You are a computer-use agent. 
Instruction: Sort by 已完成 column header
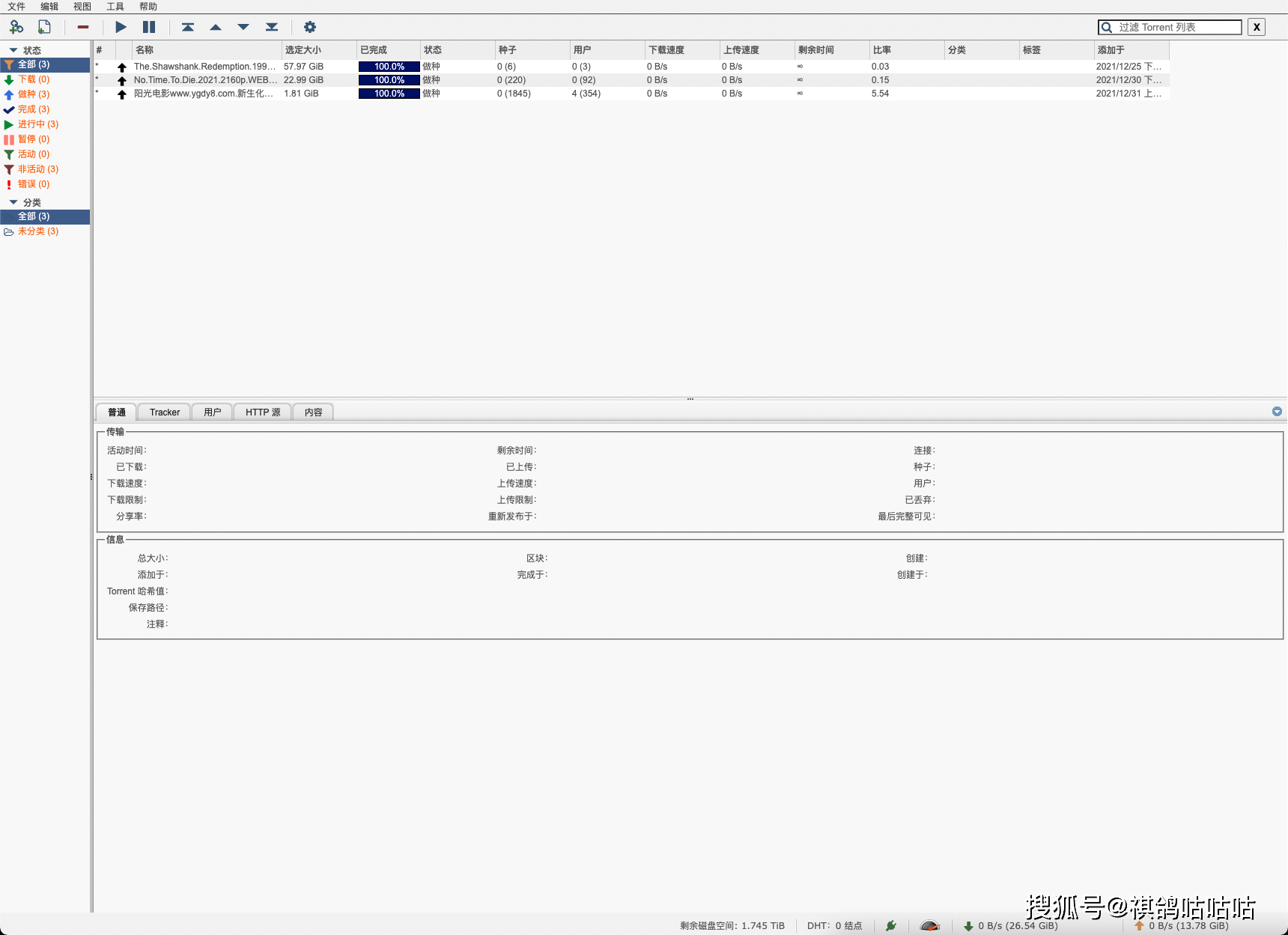coord(389,50)
